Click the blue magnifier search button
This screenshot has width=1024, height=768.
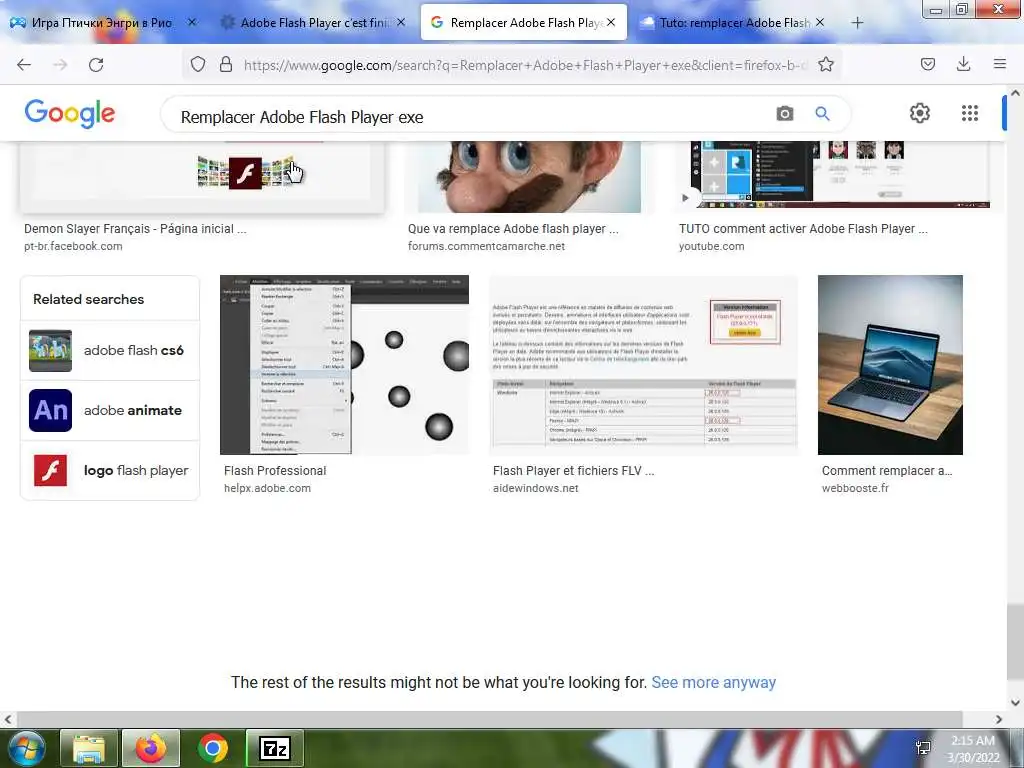pyautogui.click(x=822, y=114)
